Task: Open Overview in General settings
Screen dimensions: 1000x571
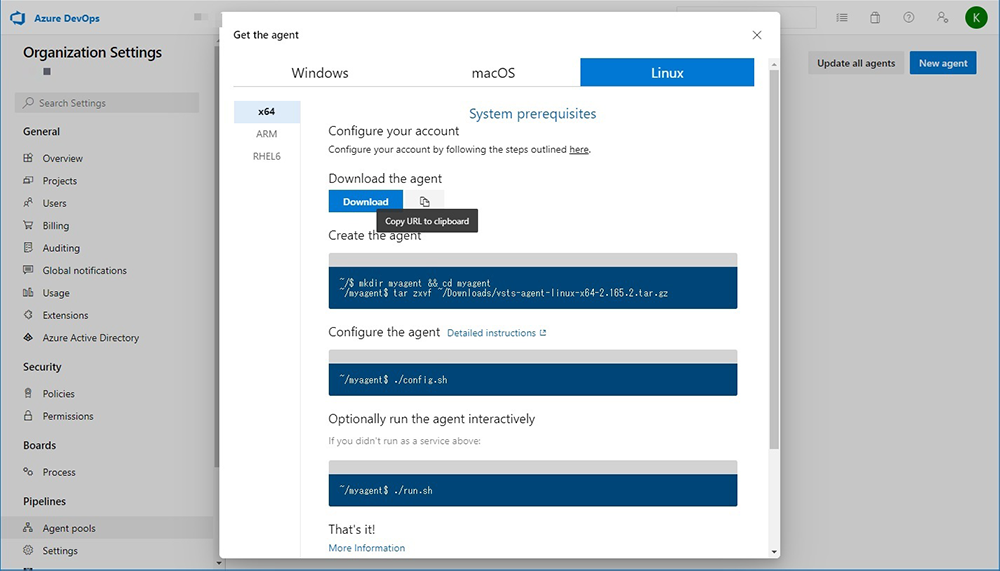Action: pos(62,158)
